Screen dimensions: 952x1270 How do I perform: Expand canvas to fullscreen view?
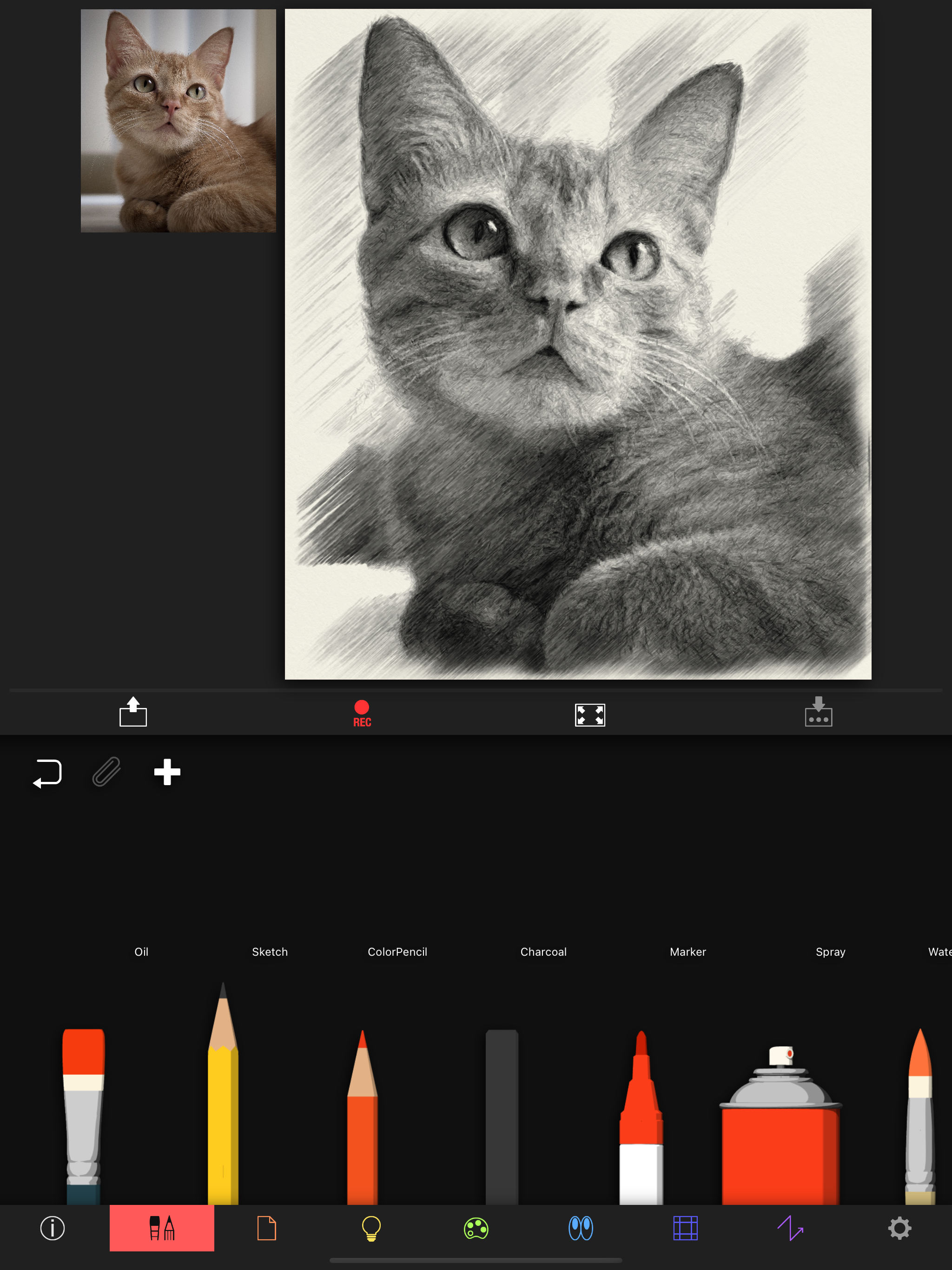pos(590,715)
